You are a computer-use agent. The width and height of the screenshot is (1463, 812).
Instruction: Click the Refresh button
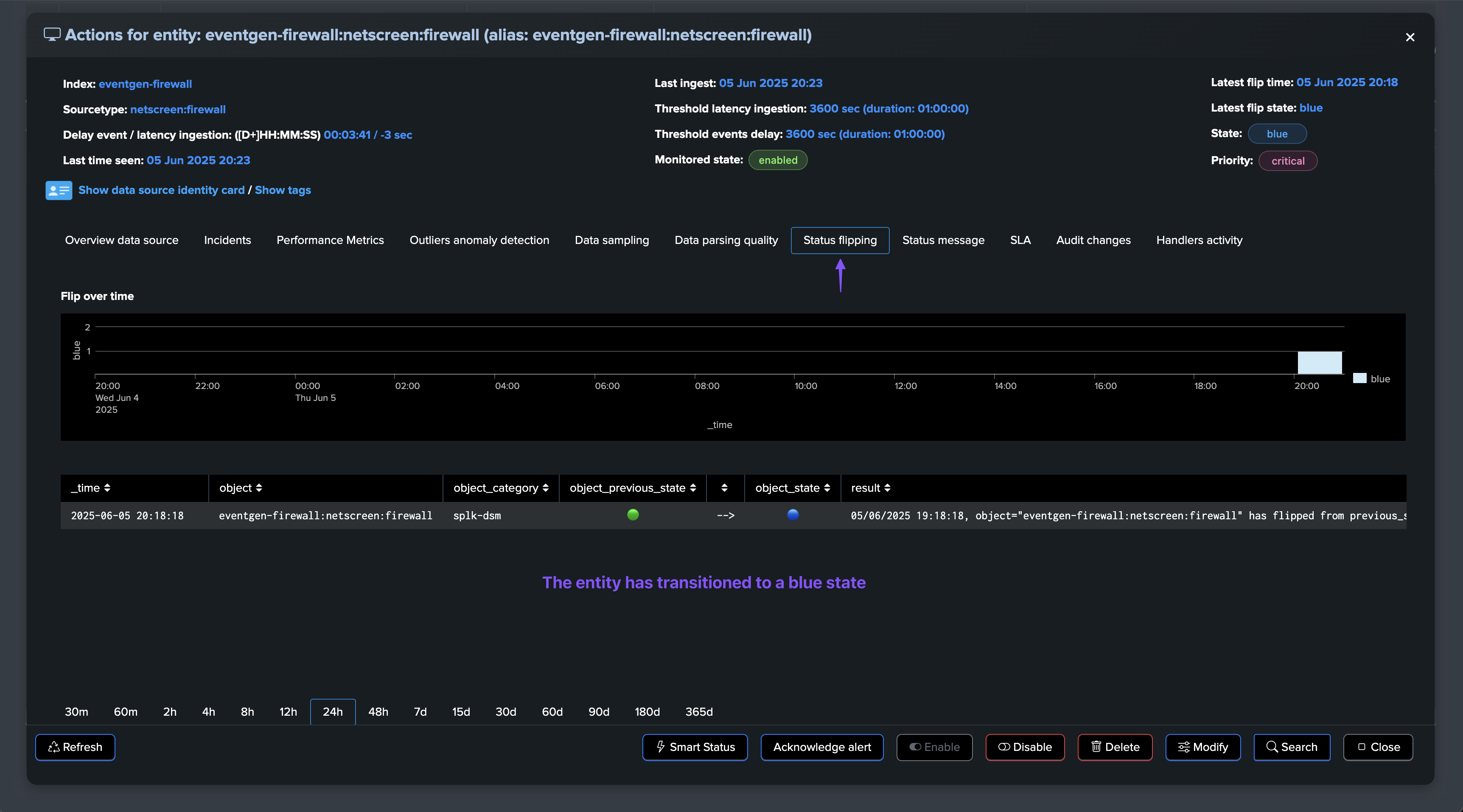(x=75, y=747)
